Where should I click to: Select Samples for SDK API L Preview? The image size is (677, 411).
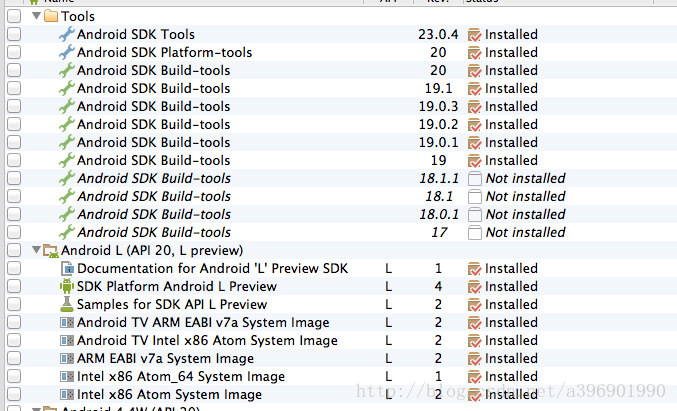point(341,304)
